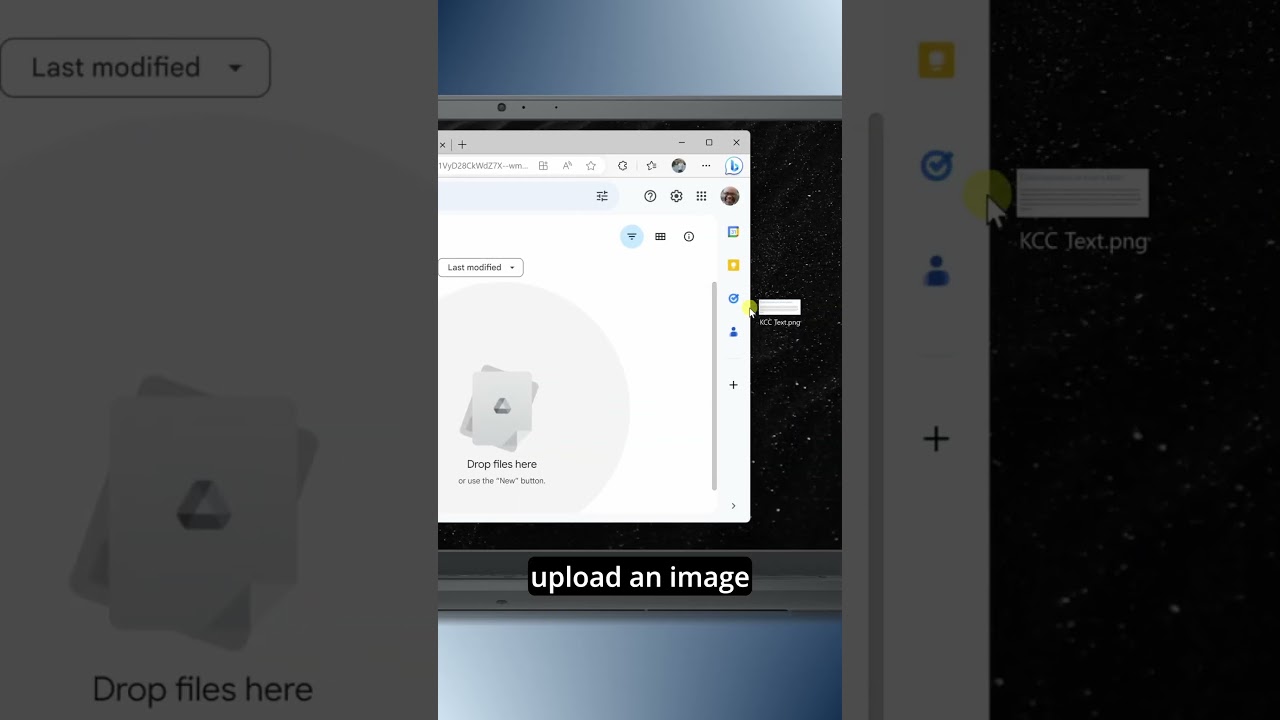
Task: Switch to grid layout view
Action: pyautogui.click(x=660, y=237)
